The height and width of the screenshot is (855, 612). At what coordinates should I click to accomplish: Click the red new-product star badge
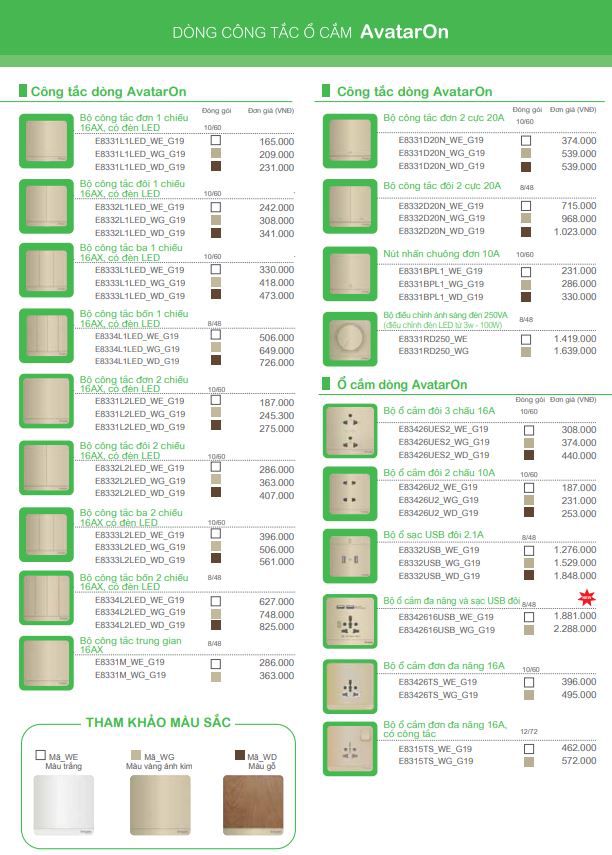pyautogui.click(x=587, y=598)
